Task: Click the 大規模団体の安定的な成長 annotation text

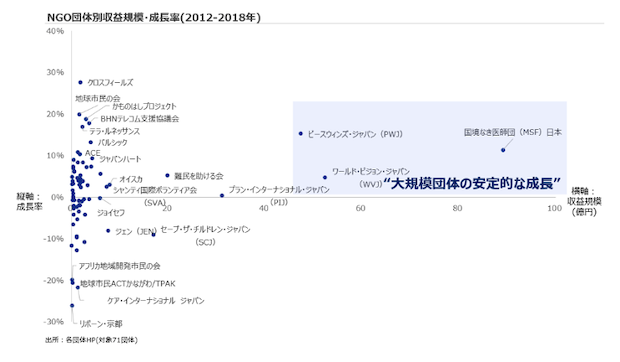Action: 473,183
